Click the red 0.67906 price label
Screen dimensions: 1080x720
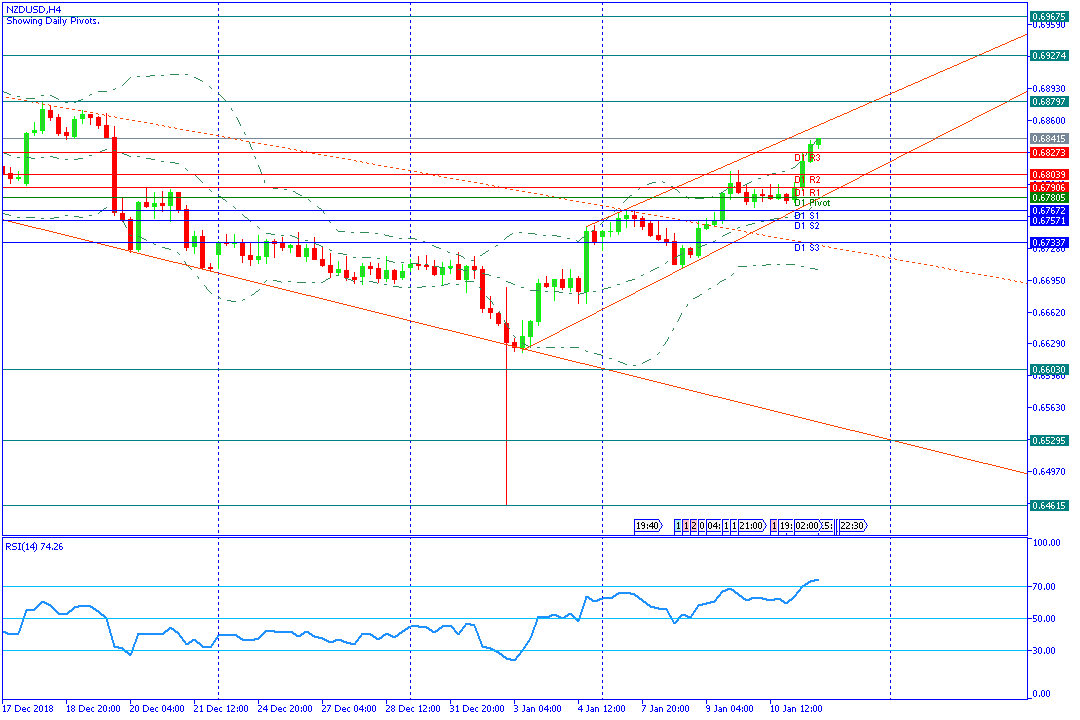(1049, 187)
